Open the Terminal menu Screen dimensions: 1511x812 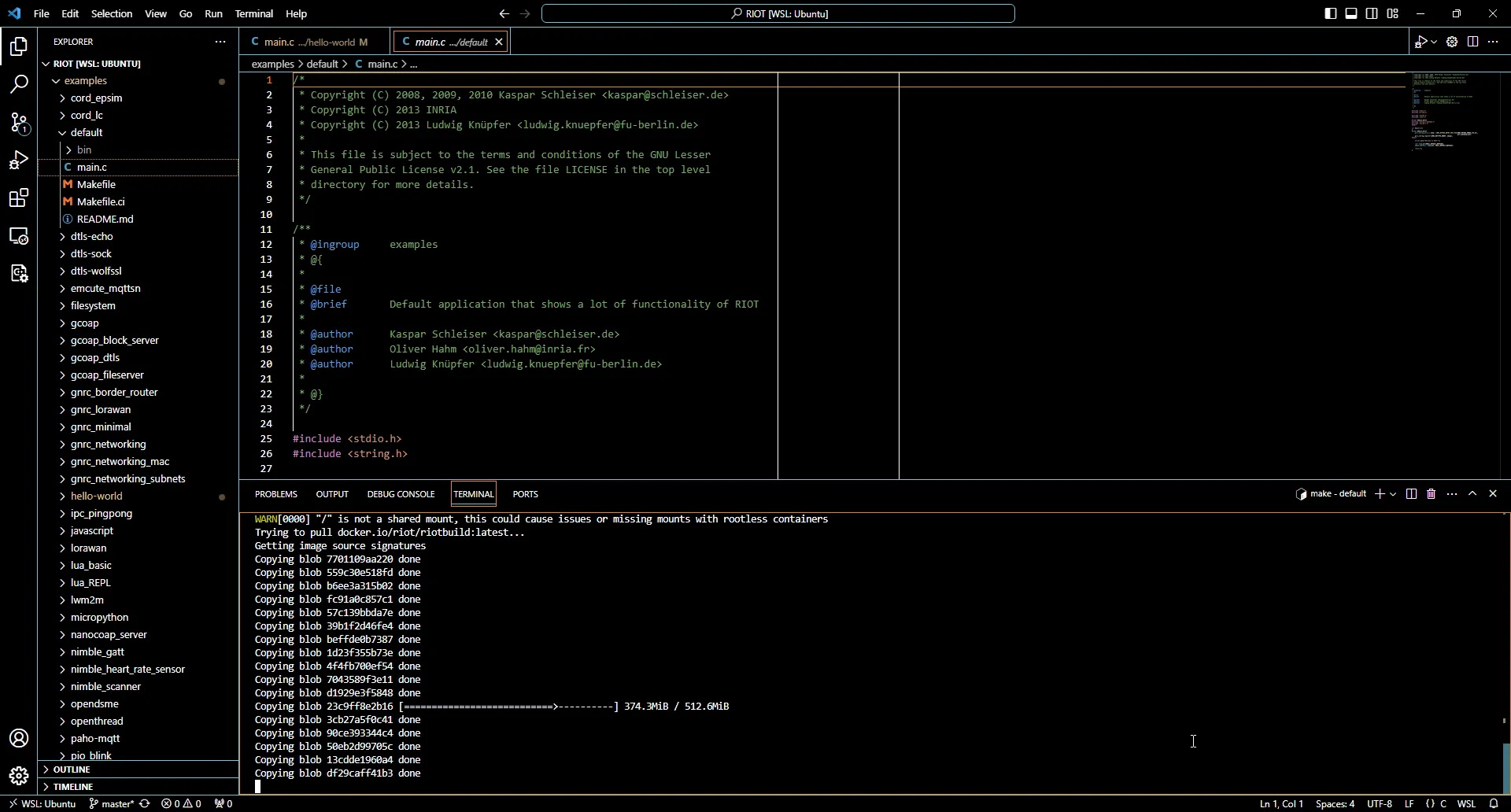tap(255, 13)
